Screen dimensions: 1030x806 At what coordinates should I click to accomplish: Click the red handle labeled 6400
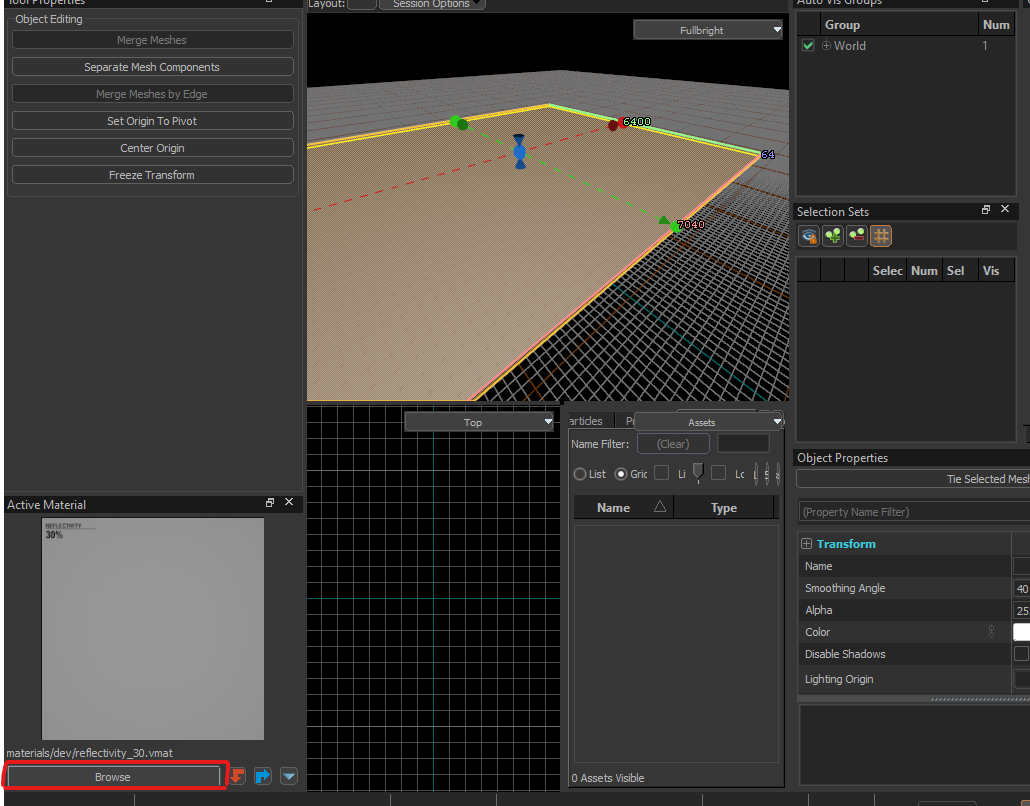[621, 122]
